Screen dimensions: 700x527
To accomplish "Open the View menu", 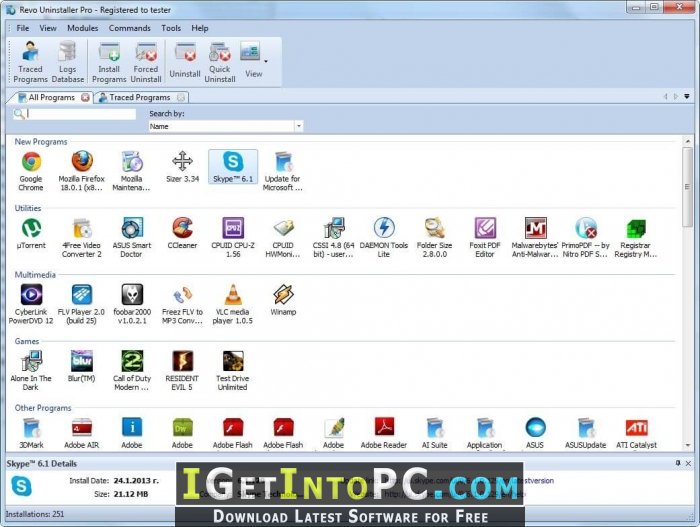I will tap(48, 28).
